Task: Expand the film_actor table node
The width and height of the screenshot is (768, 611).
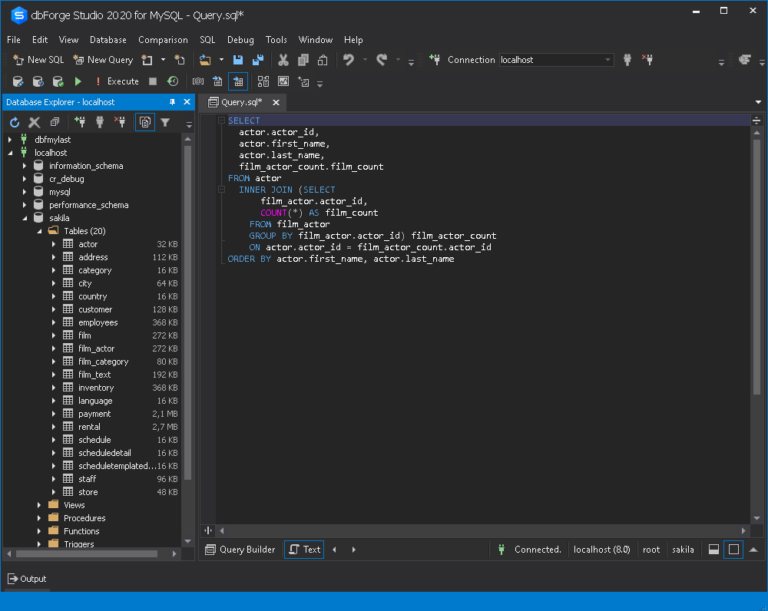Action: point(54,349)
